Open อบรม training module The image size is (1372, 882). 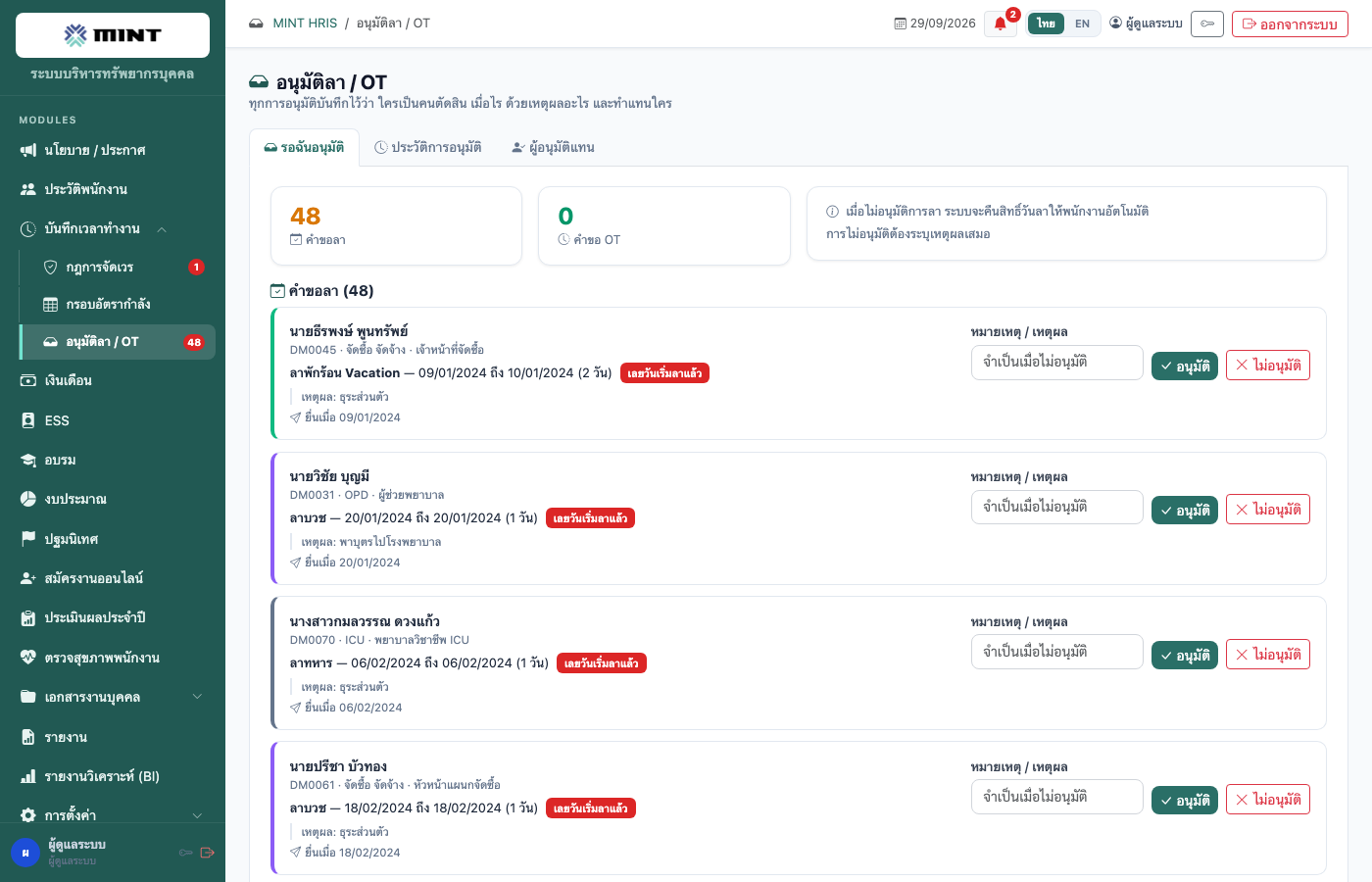pyautogui.click(x=113, y=460)
